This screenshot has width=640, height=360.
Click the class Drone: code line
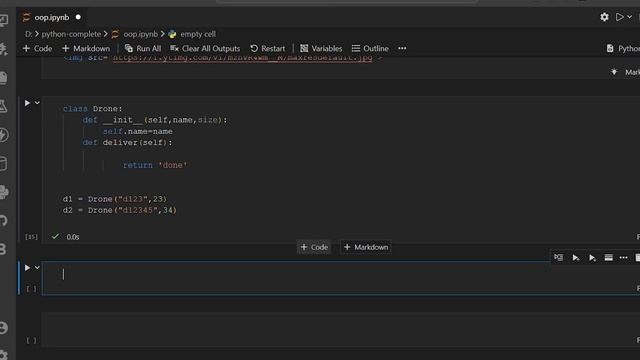[x=93, y=109]
